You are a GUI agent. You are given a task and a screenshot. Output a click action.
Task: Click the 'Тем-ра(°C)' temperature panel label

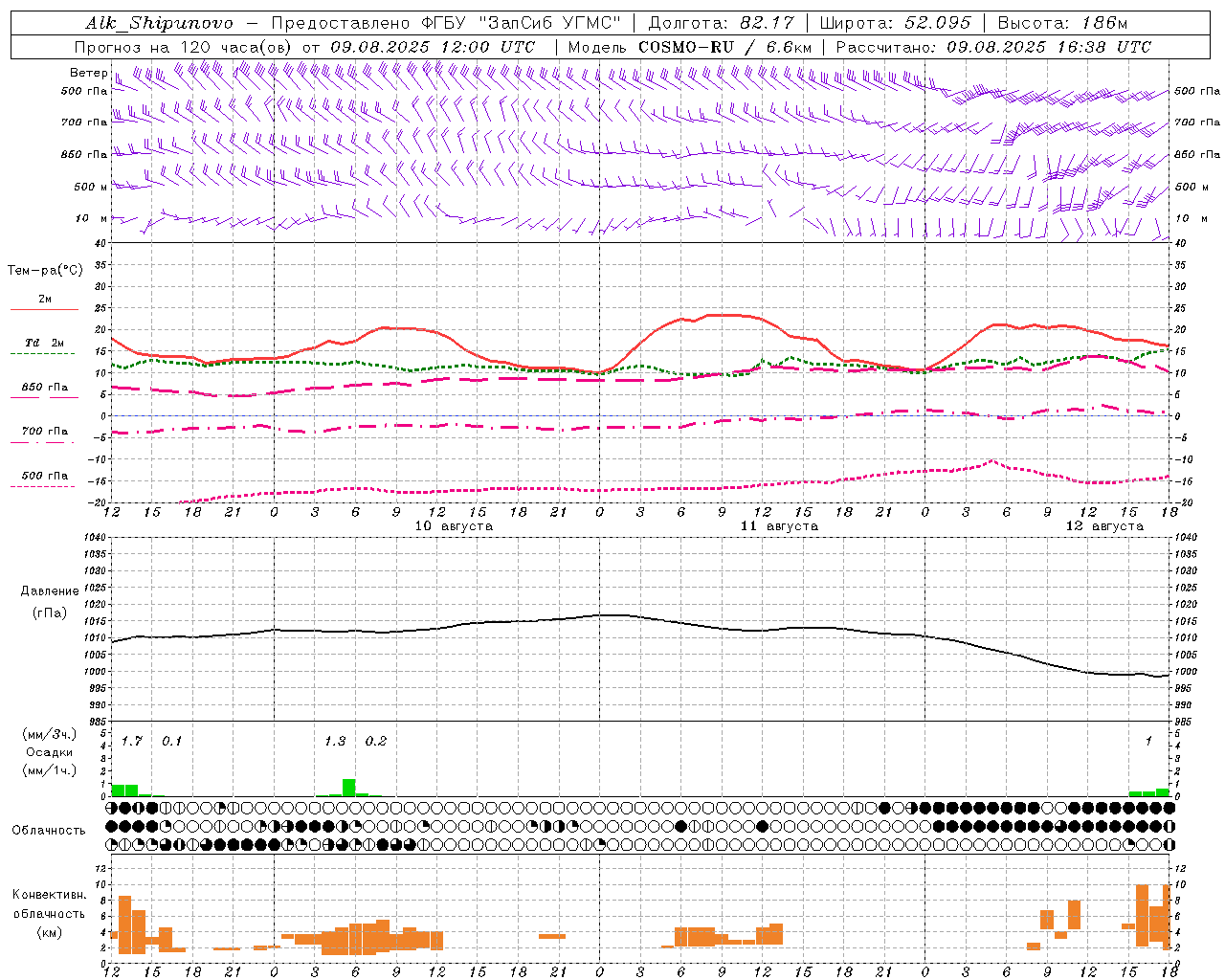click(45, 271)
